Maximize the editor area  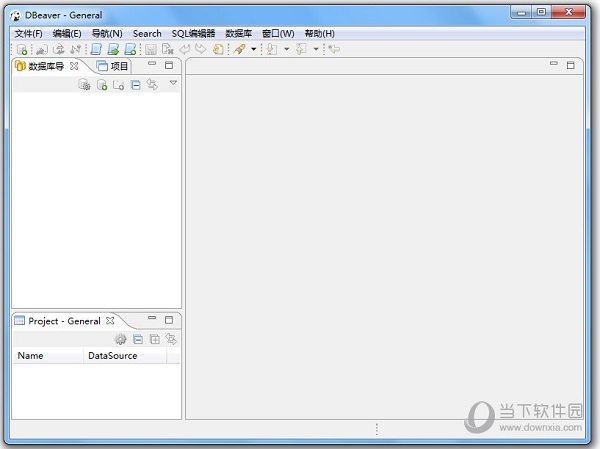(571, 65)
